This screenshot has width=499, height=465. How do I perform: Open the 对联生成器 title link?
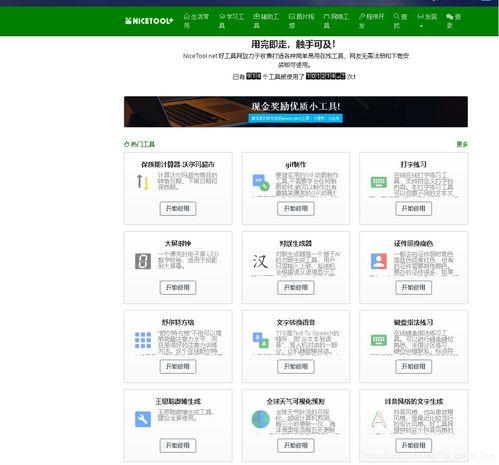coord(296,243)
